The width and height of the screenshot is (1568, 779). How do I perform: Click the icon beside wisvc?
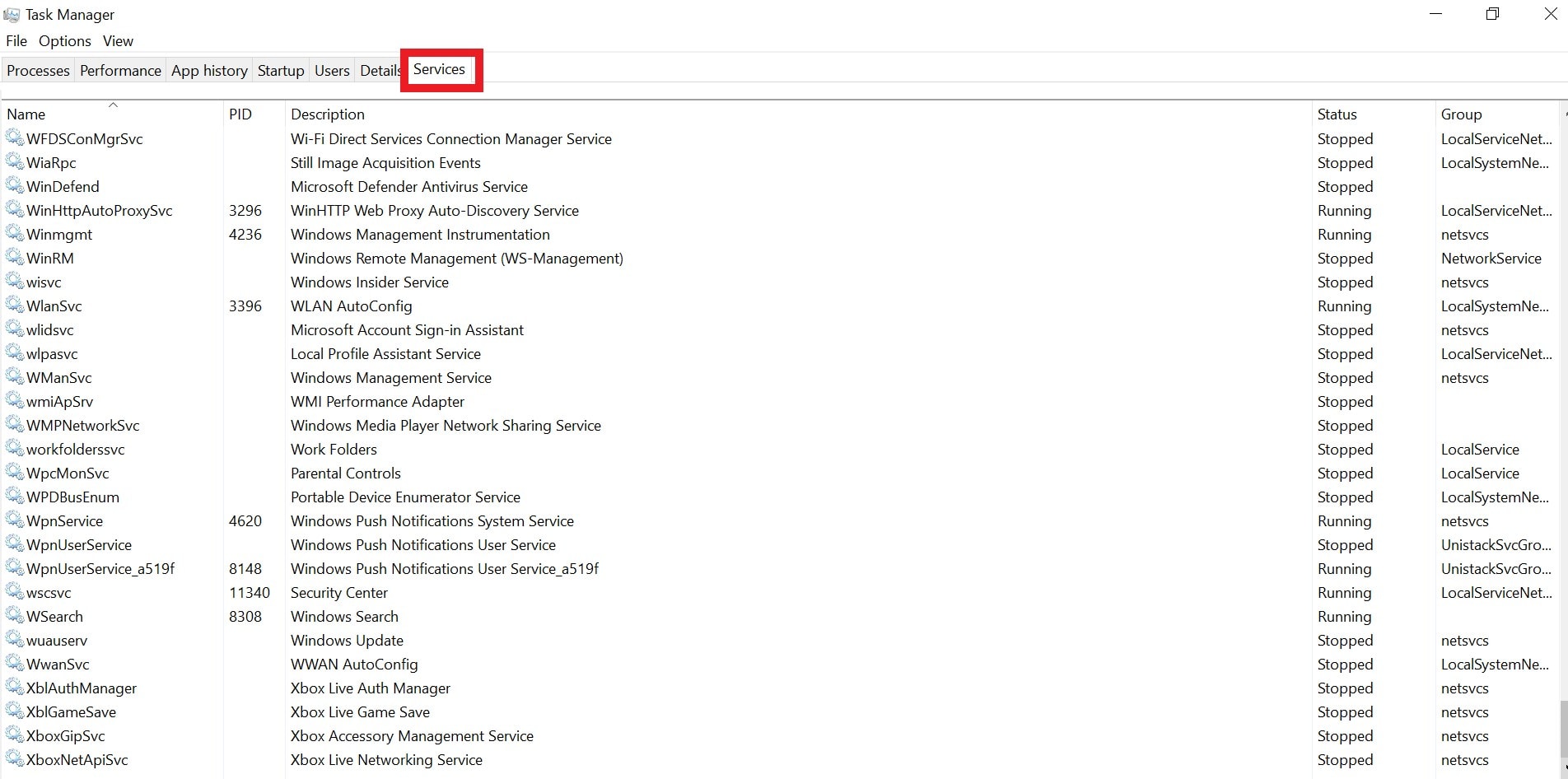tap(15, 281)
